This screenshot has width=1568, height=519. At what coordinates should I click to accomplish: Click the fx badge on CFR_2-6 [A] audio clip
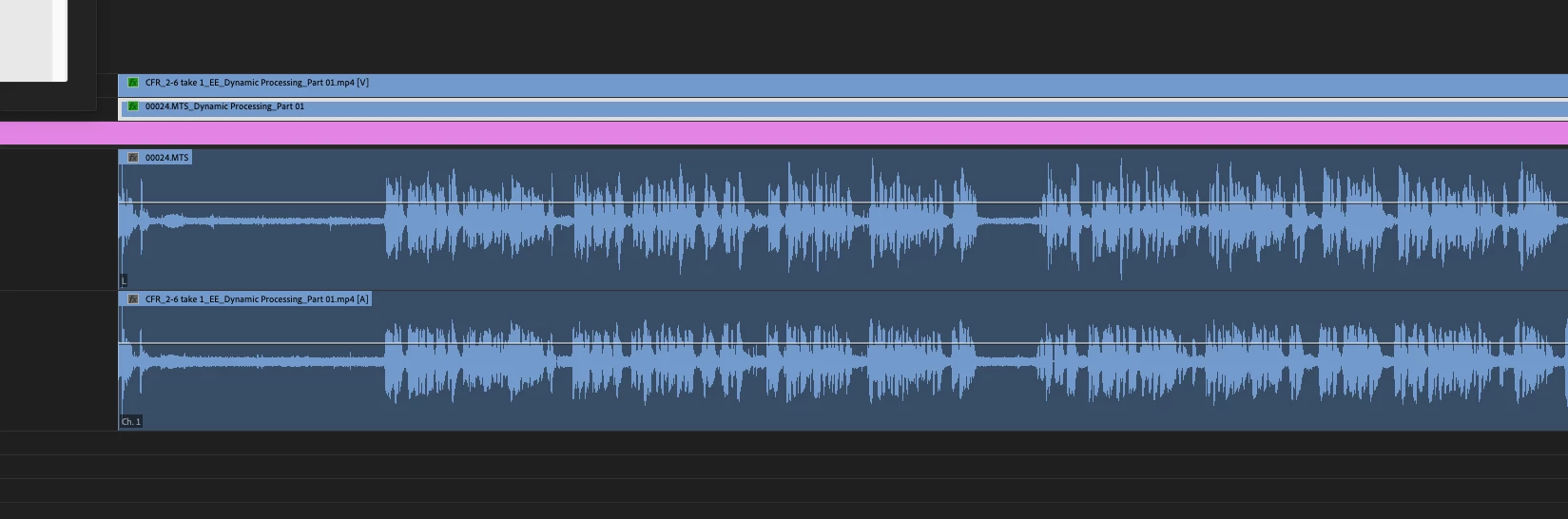[133, 299]
